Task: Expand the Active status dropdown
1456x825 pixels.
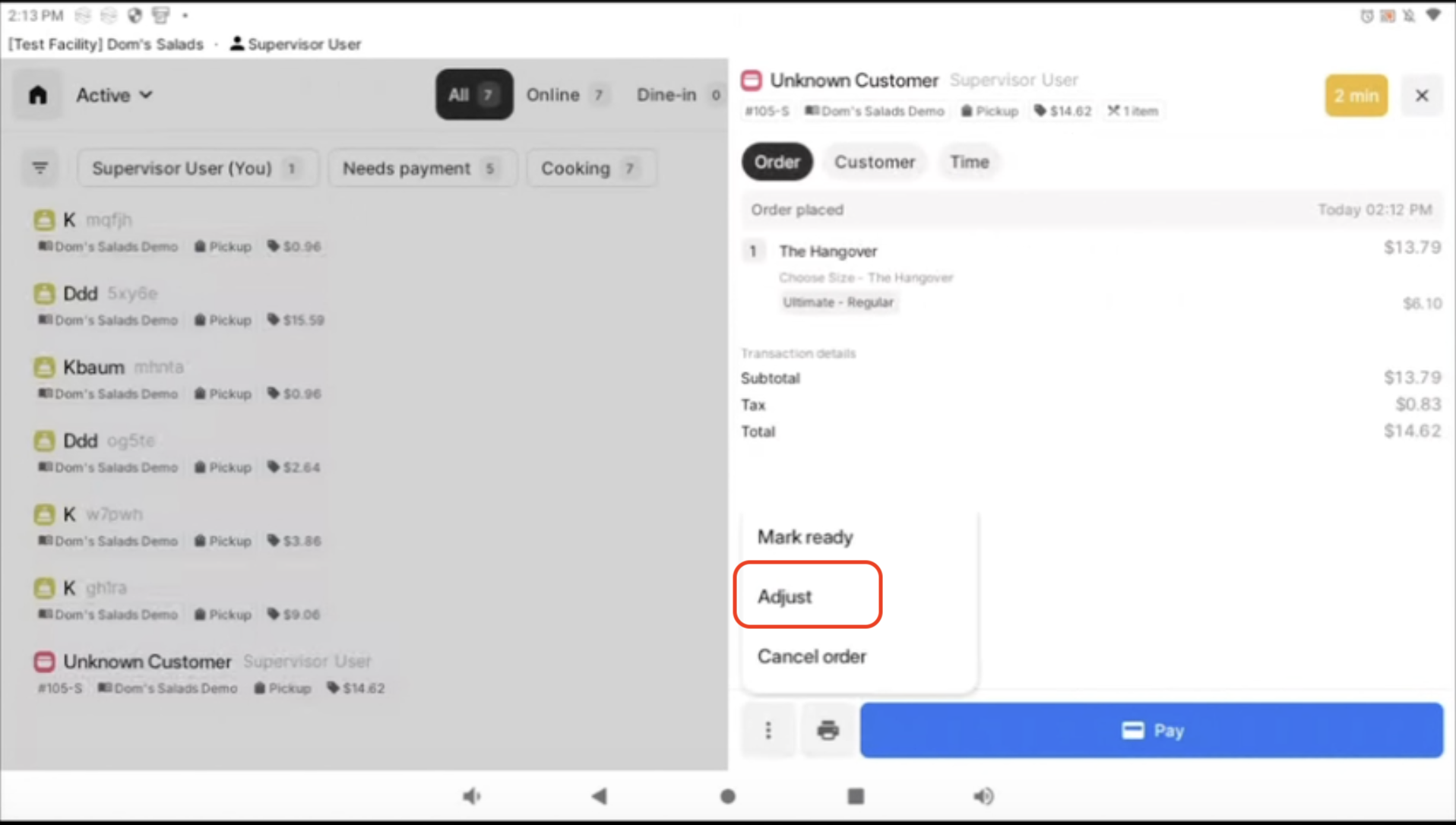Action: point(114,95)
